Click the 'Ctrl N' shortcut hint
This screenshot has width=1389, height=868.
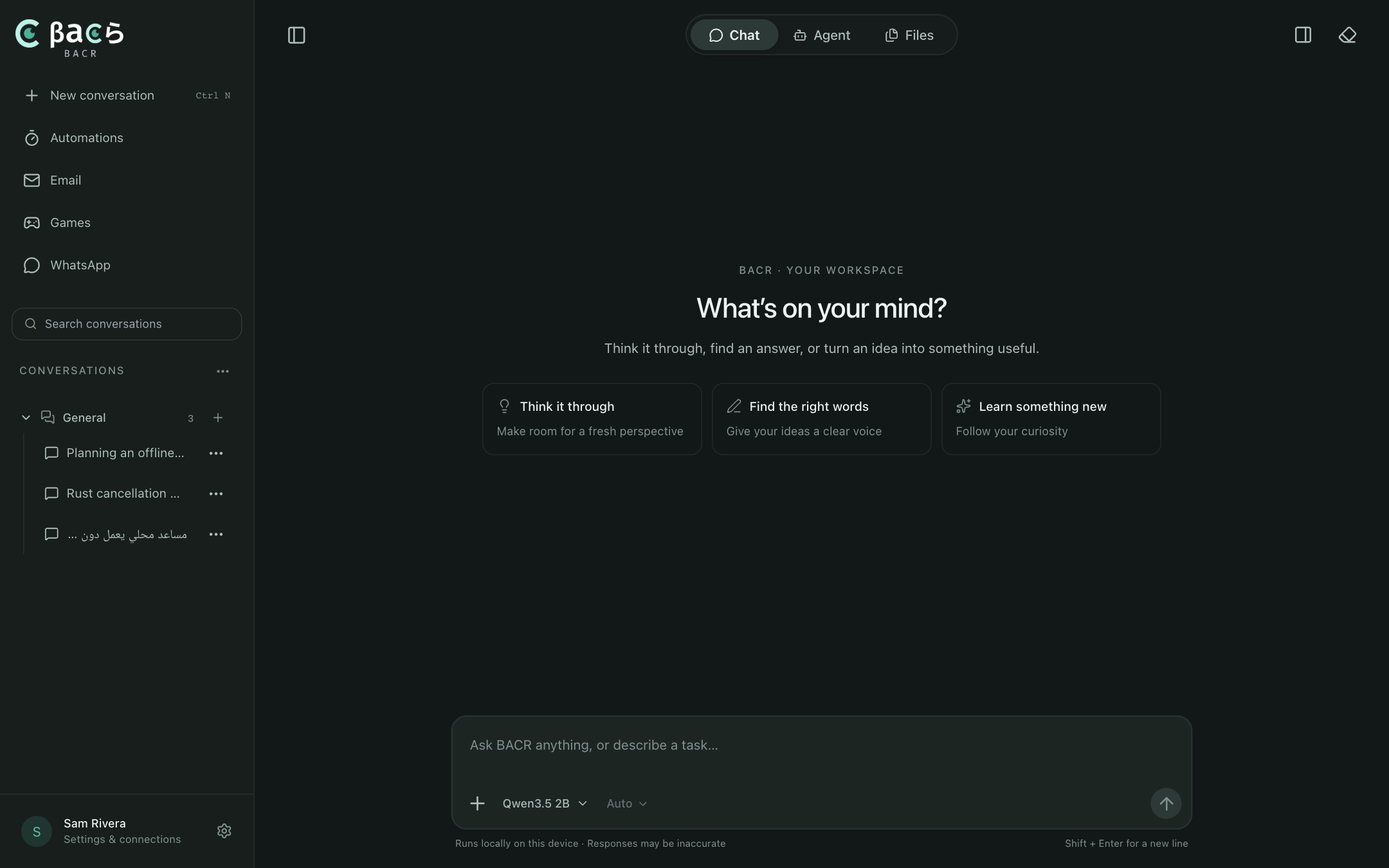213,96
